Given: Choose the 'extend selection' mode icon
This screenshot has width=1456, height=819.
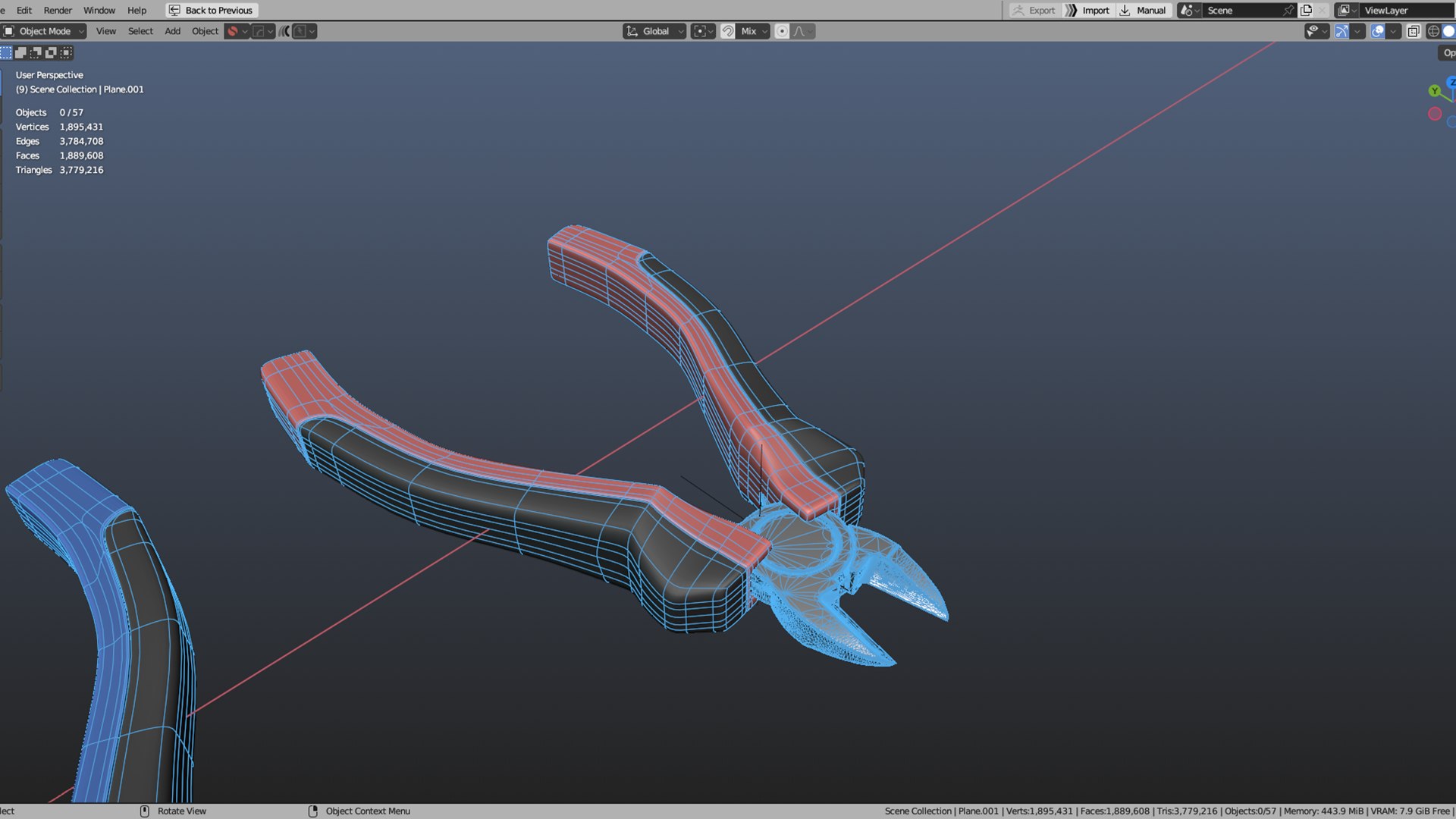Looking at the screenshot, I should tap(21, 52).
